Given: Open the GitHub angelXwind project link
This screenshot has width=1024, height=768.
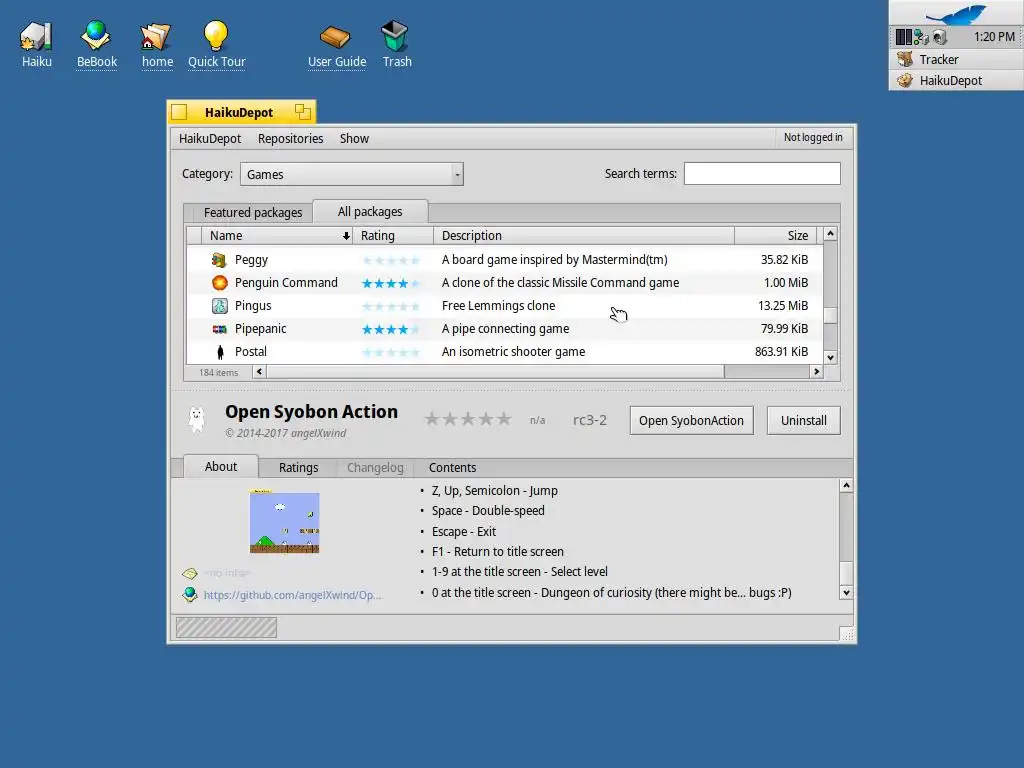Looking at the screenshot, I should pyautogui.click(x=293, y=595).
